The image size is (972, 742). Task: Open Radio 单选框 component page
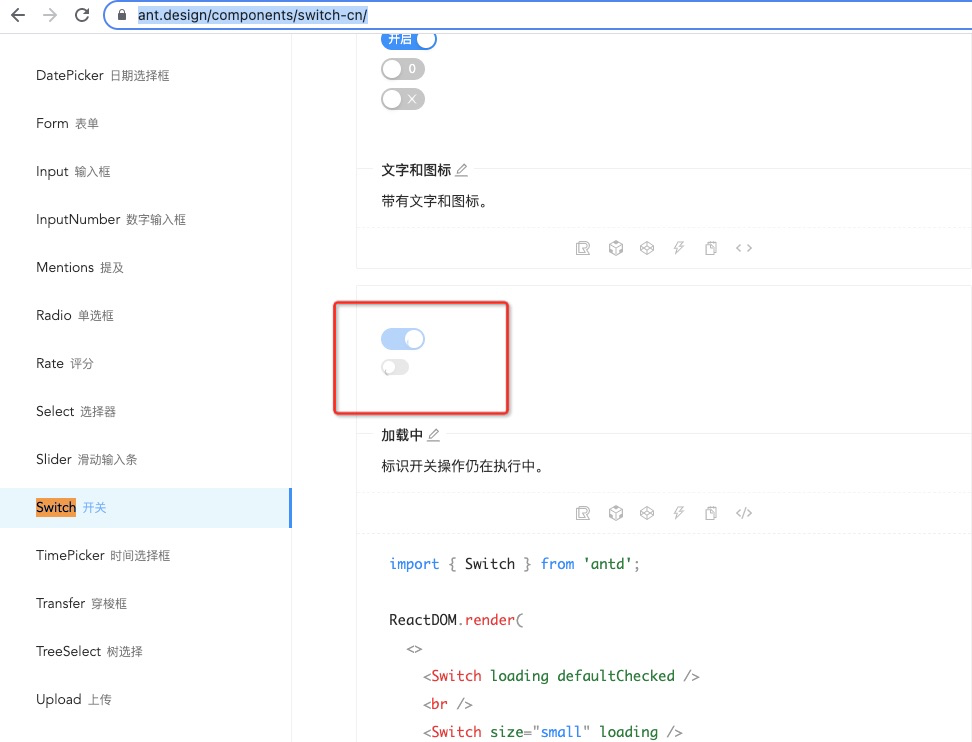click(x=74, y=316)
